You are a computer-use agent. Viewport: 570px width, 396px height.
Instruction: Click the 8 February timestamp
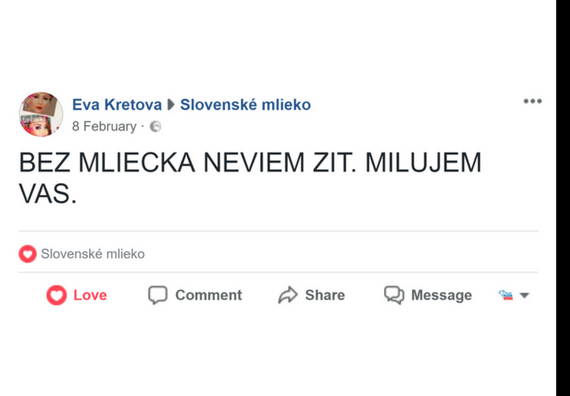point(104,127)
